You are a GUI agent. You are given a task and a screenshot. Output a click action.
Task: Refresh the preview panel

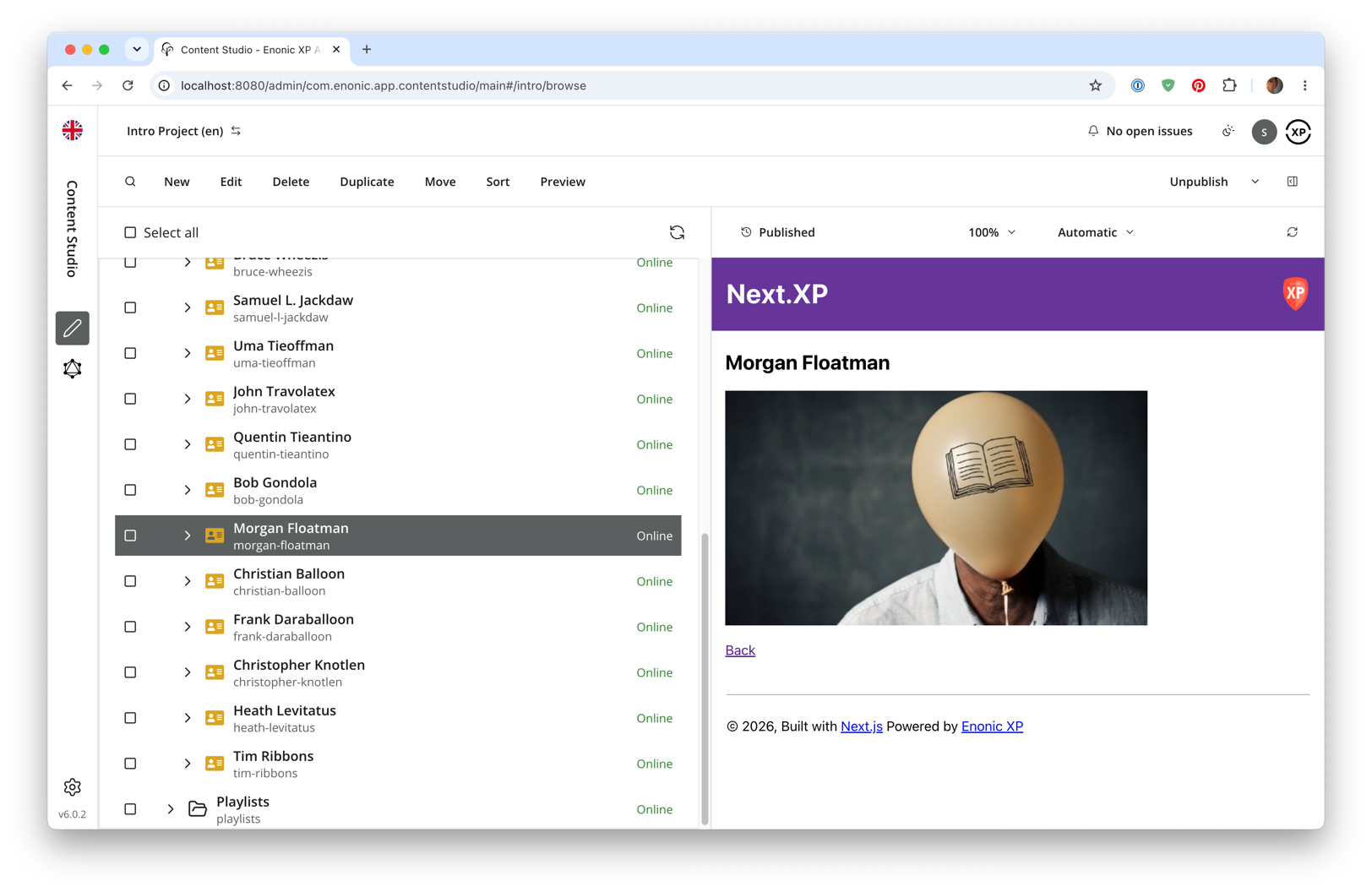pyautogui.click(x=1293, y=232)
